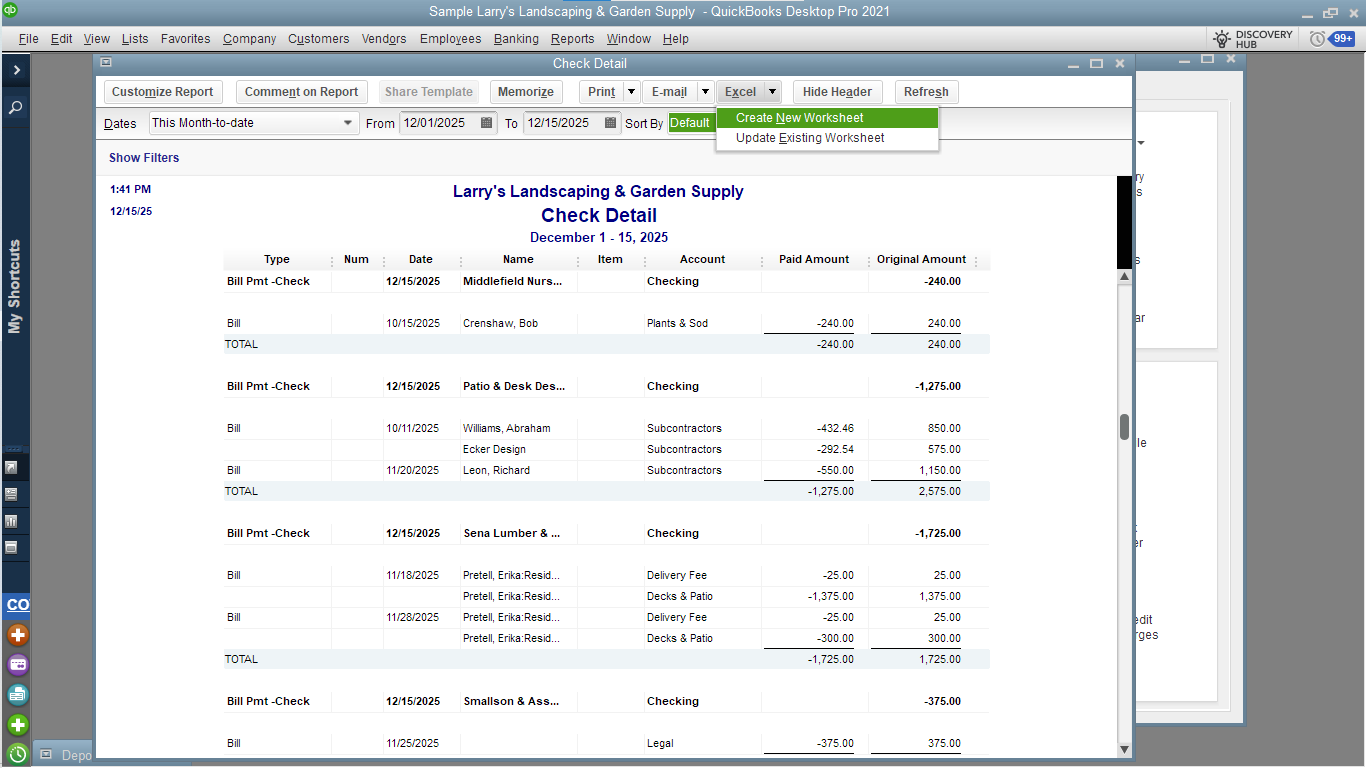Click the underlined CO link in sidebar
Viewport: 1366px width, 768px height.
pyautogui.click(x=18, y=605)
